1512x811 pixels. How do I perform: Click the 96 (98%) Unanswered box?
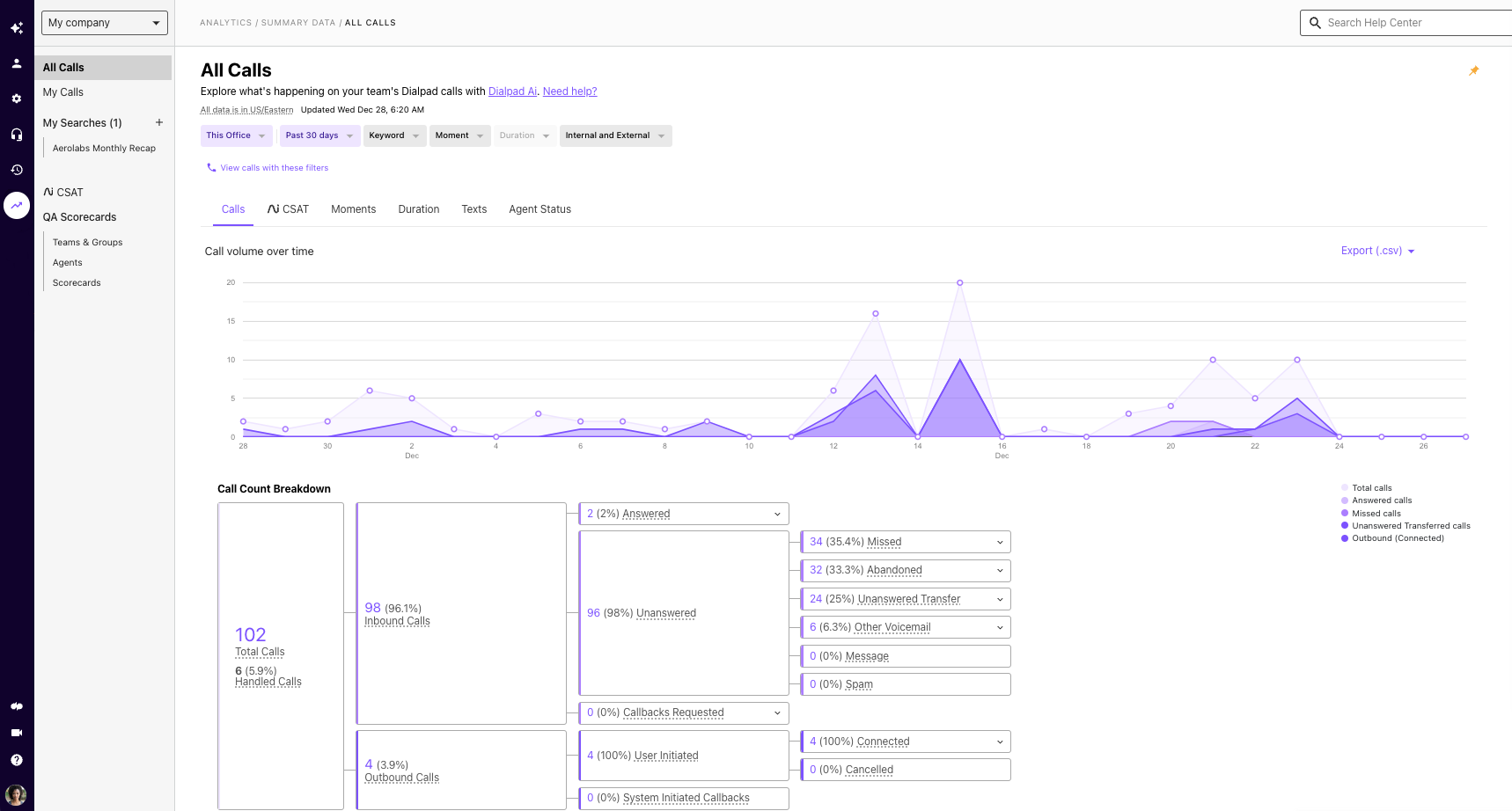684,613
